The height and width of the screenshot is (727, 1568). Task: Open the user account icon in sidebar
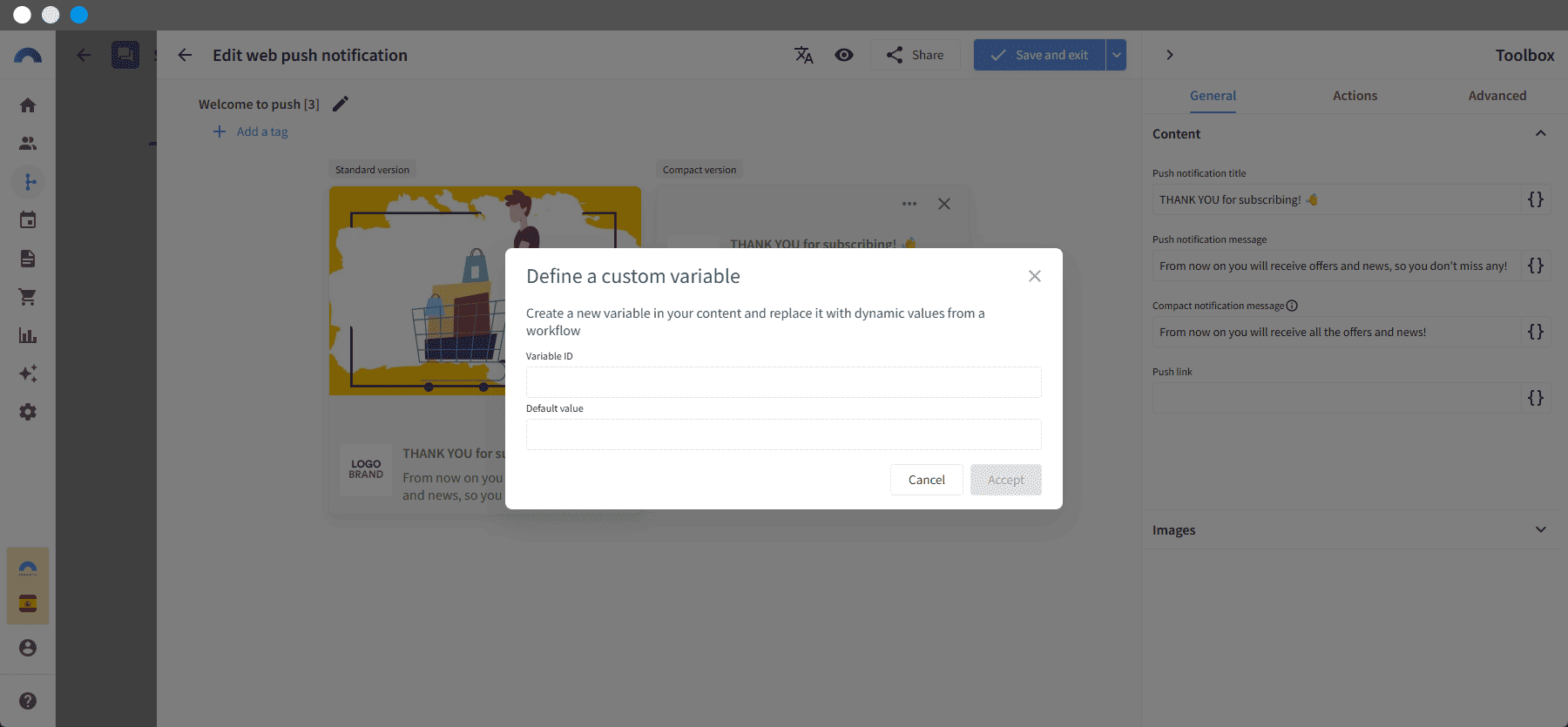pos(28,648)
